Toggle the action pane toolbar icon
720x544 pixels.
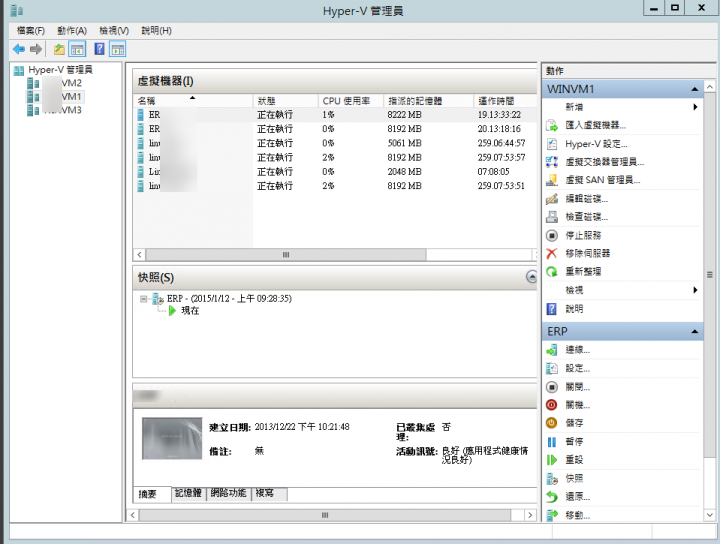(118, 49)
